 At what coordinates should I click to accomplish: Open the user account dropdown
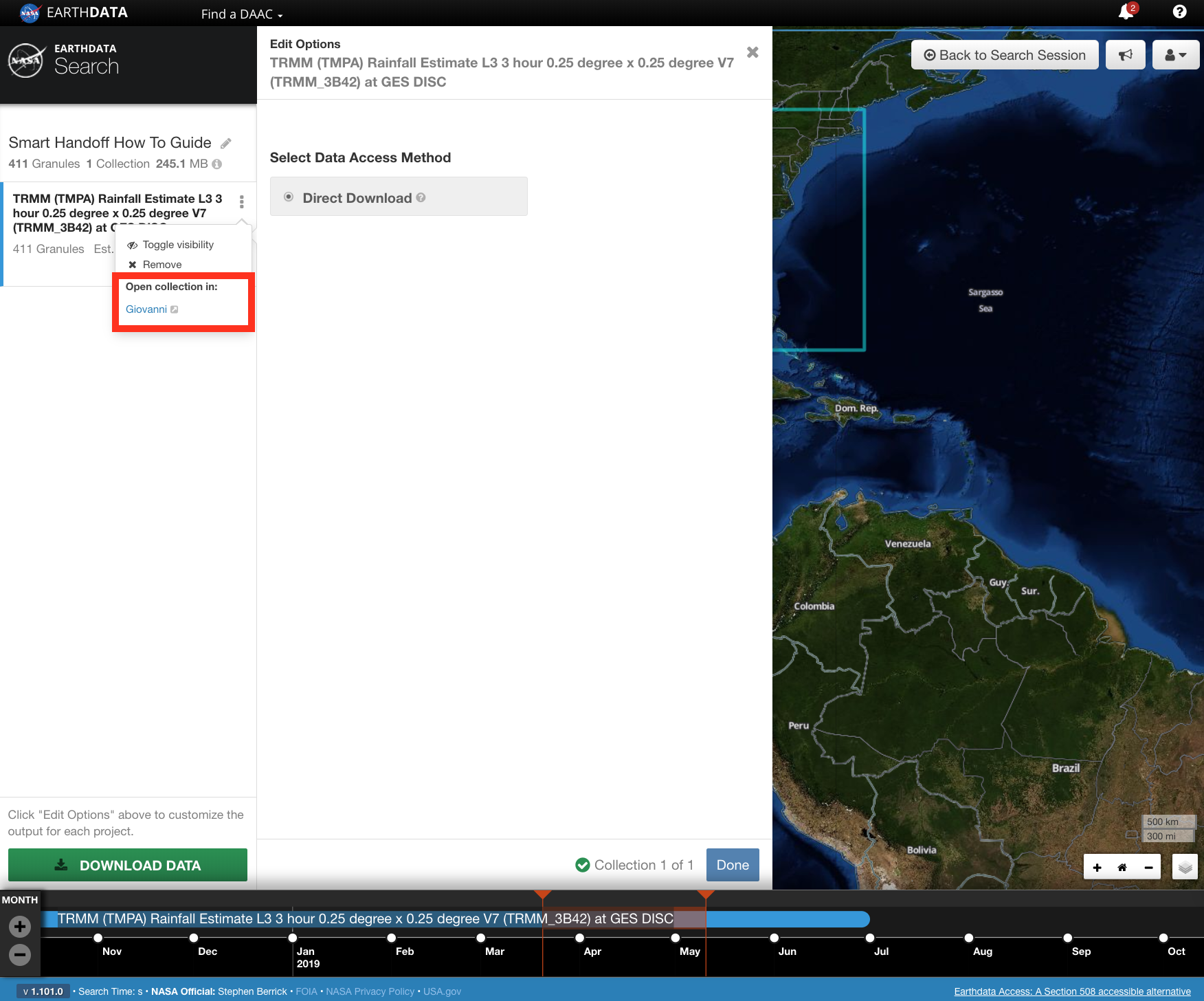coord(1176,55)
